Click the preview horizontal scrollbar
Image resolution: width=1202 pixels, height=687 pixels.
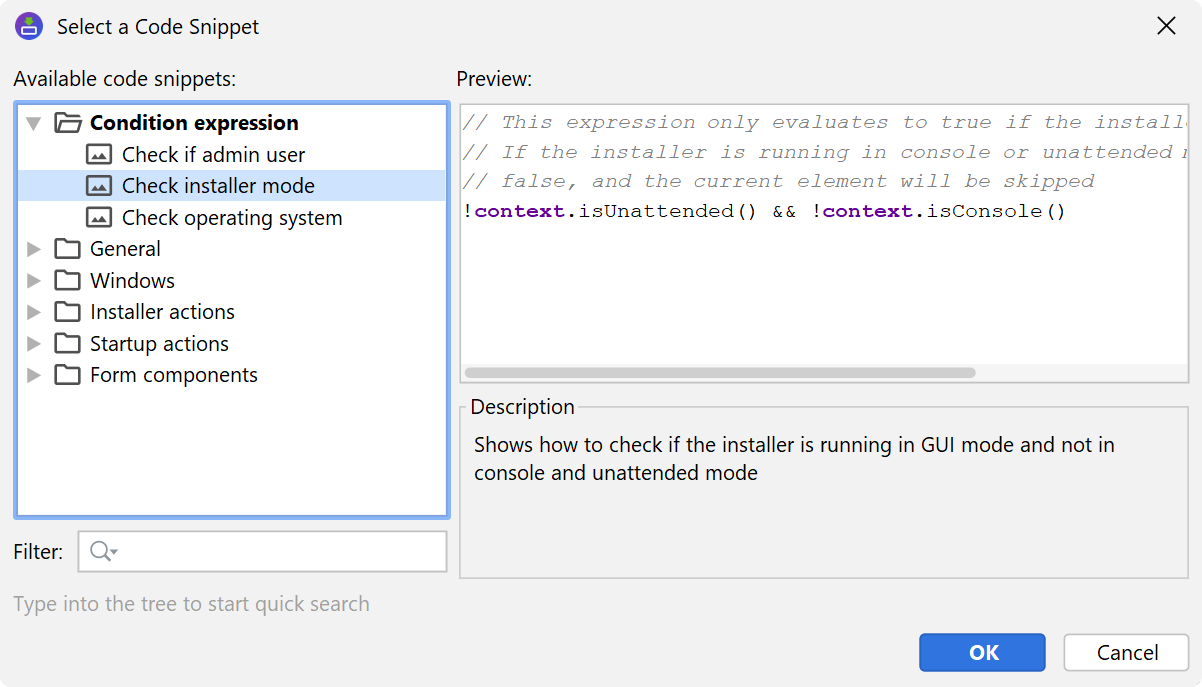(719, 373)
